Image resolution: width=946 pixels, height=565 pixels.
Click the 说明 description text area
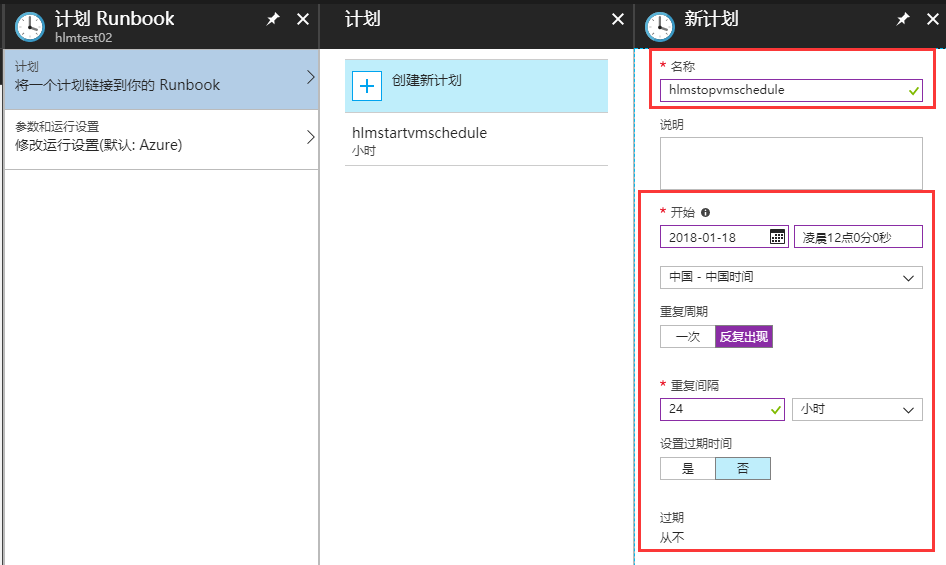(x=791, y=163)
